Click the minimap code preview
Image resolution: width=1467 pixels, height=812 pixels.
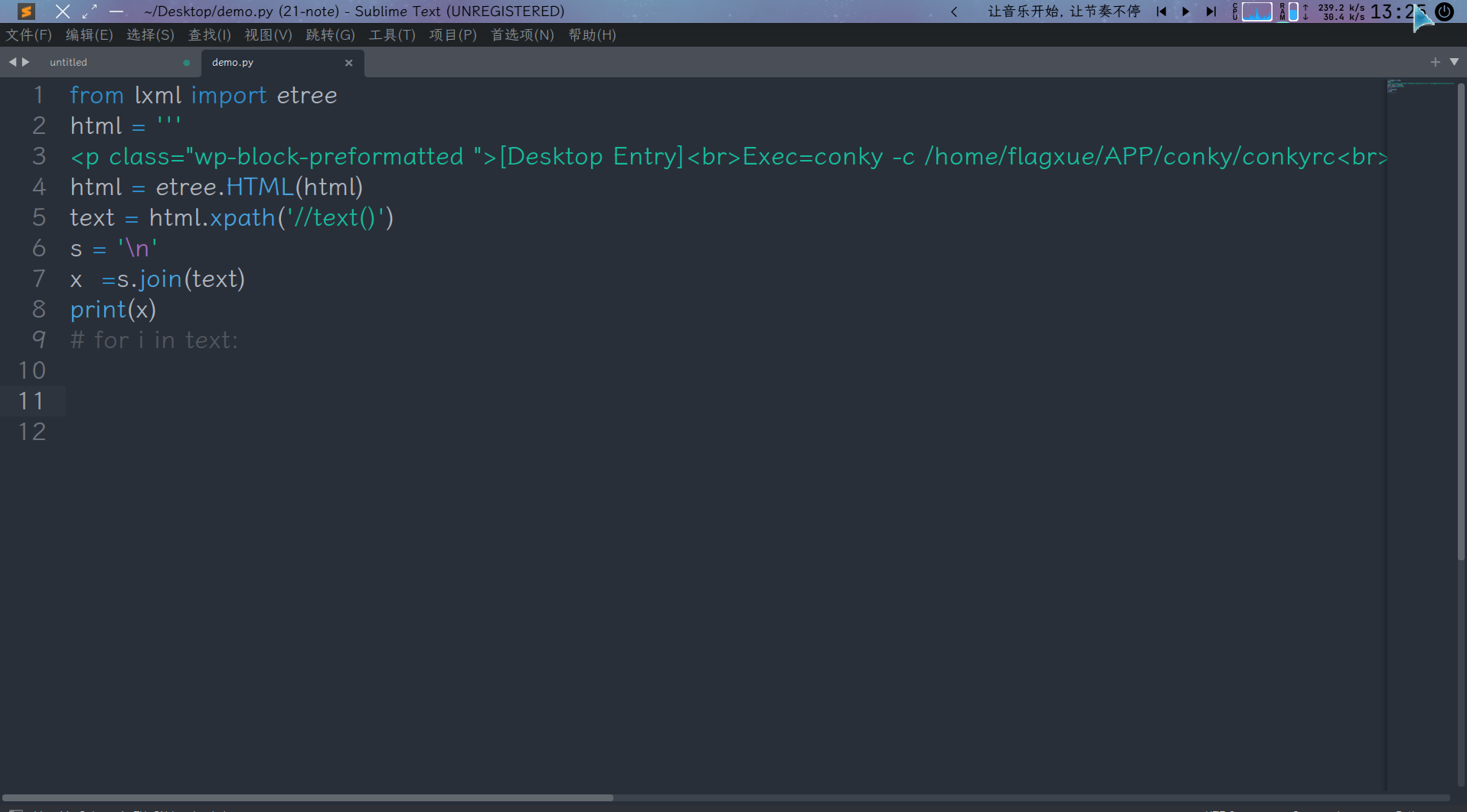(1420, 85)
